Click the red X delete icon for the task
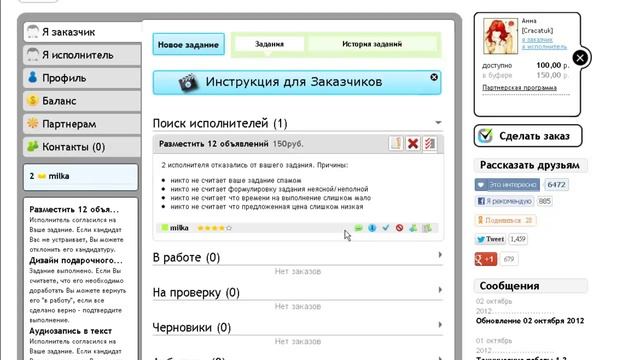Screen dimensions: 640x360 pos(413,143)
